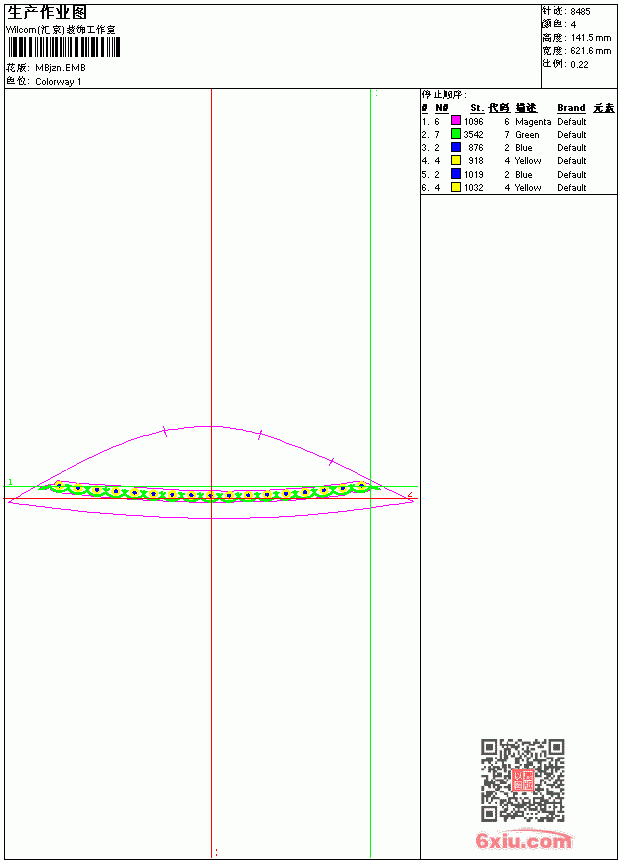Click the 8485 stitch count value

pyautogui.click(x=580, y=12)
